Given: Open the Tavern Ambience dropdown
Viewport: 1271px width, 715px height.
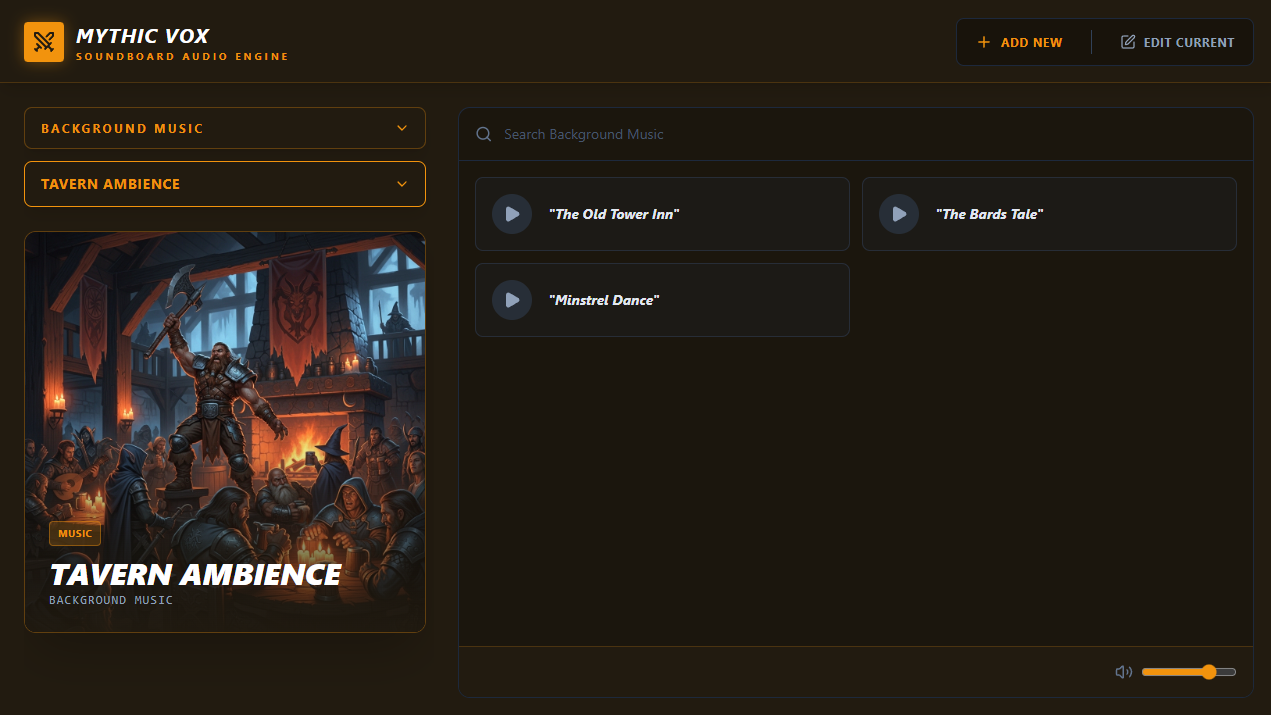Looking at the screenshot, I should [224, 184].
